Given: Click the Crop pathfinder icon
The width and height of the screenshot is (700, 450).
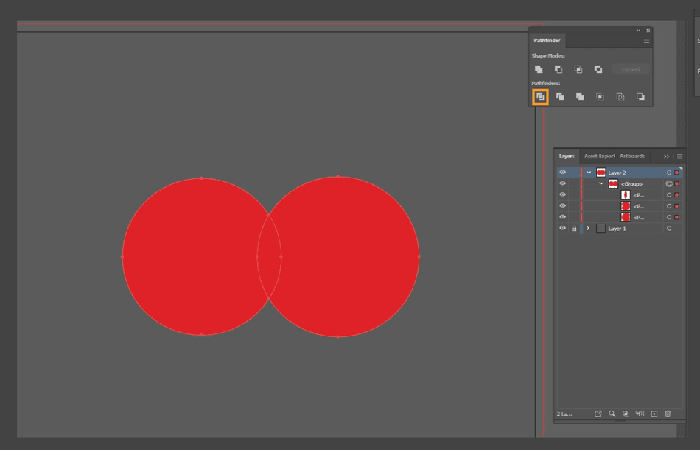Looking at the screenshot, I should pyautogui.click(x=600, y=96).
